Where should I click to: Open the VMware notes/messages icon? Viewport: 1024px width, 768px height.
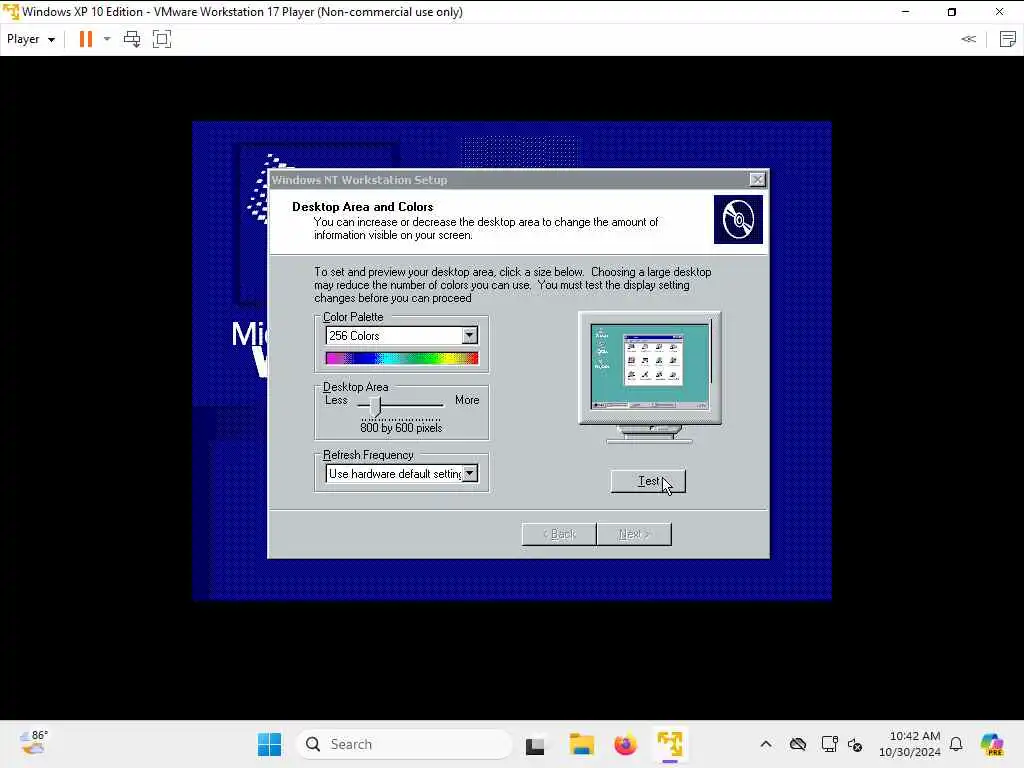(1008, 39)
